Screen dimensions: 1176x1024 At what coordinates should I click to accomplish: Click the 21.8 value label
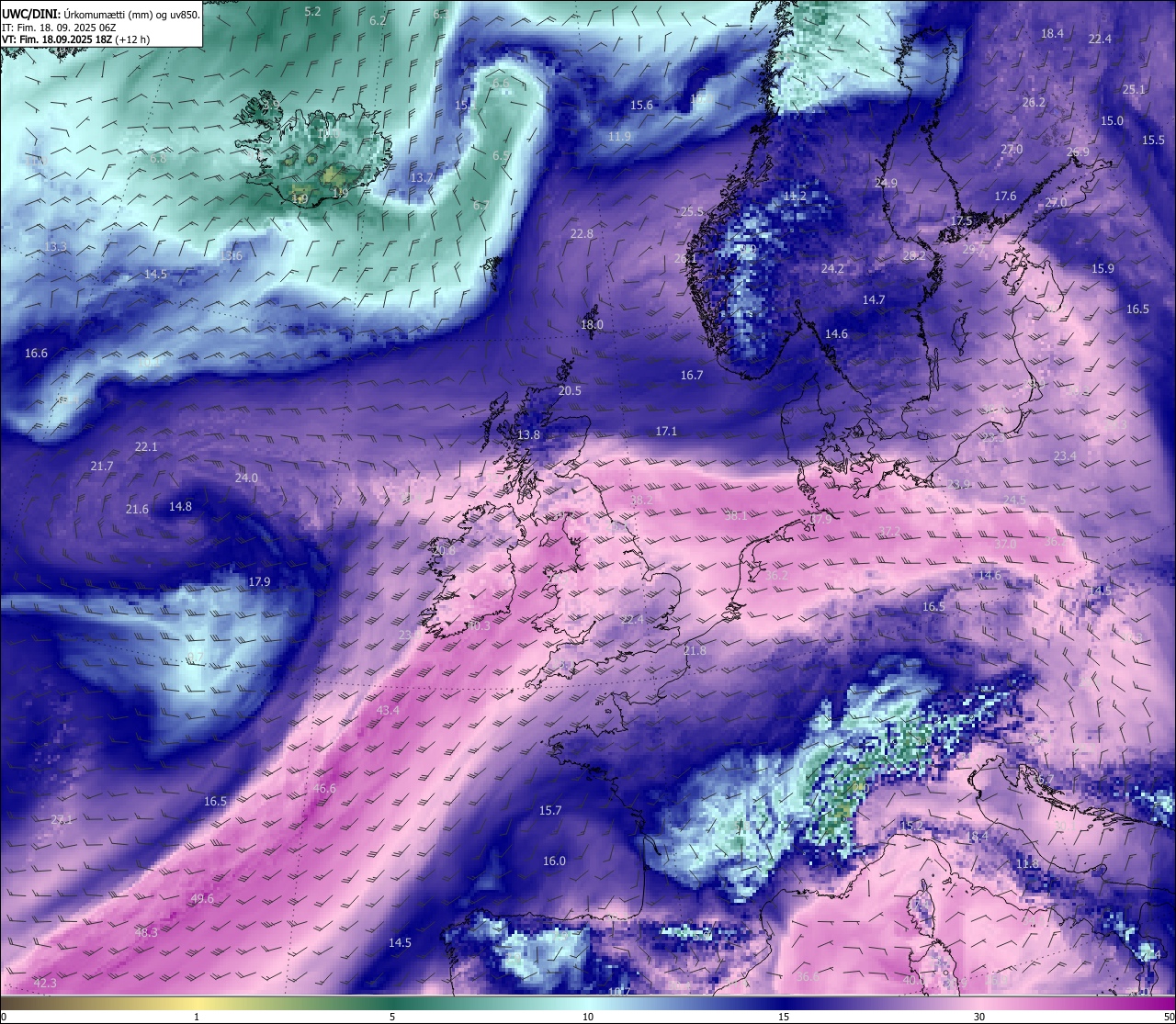(695, 651)
